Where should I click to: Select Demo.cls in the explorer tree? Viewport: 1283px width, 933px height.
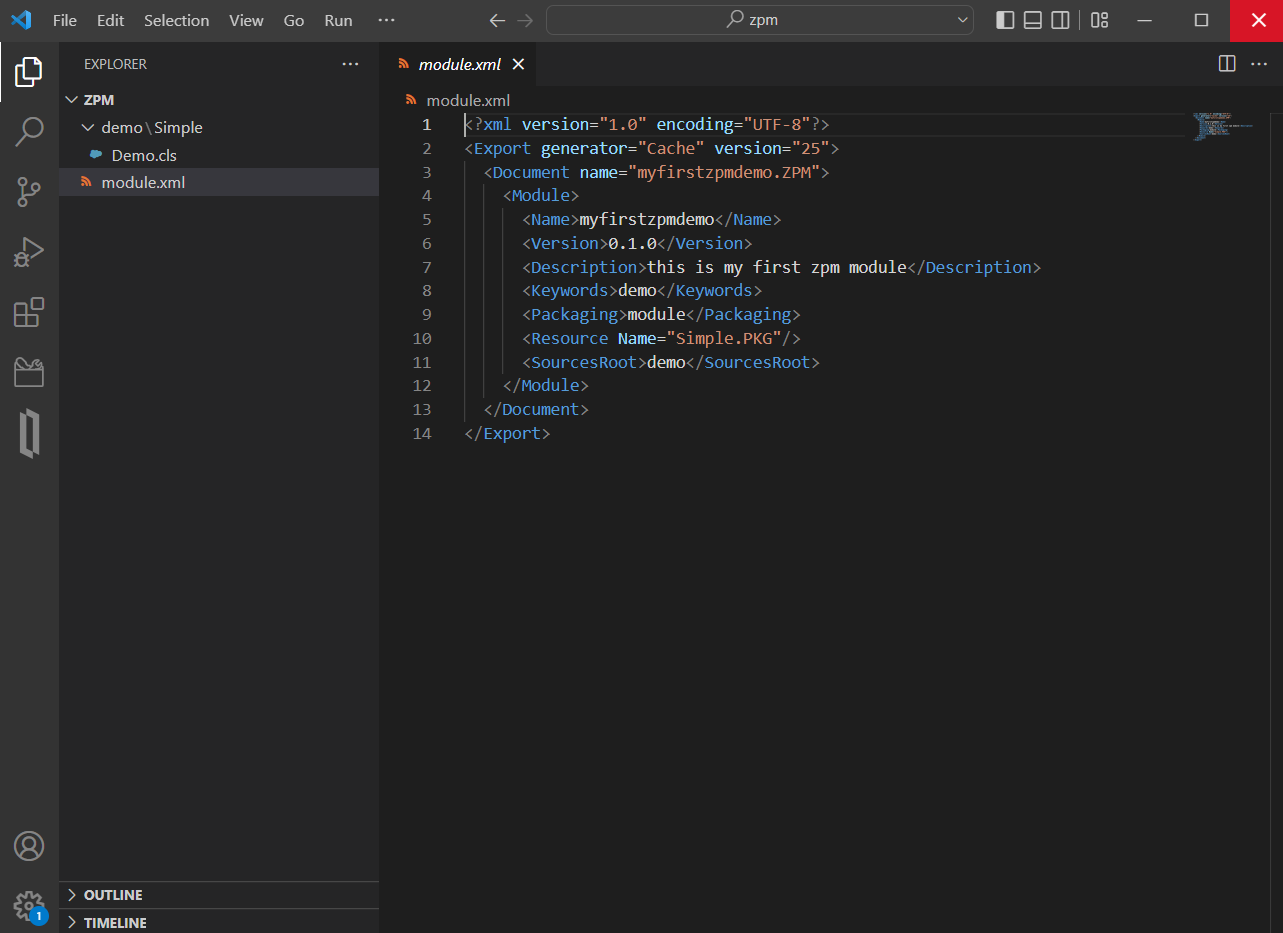tap(144, 155)
